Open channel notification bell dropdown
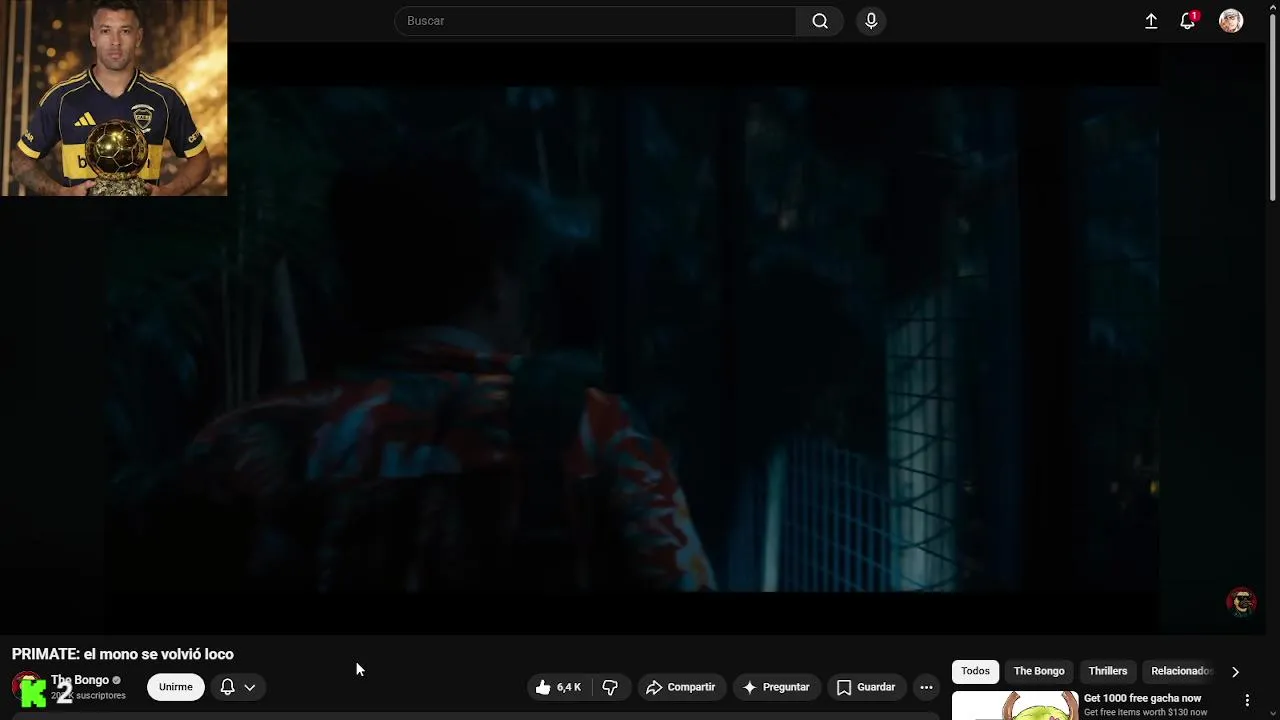The width and height of the screenshot is (1280, 720). (238, 687)
